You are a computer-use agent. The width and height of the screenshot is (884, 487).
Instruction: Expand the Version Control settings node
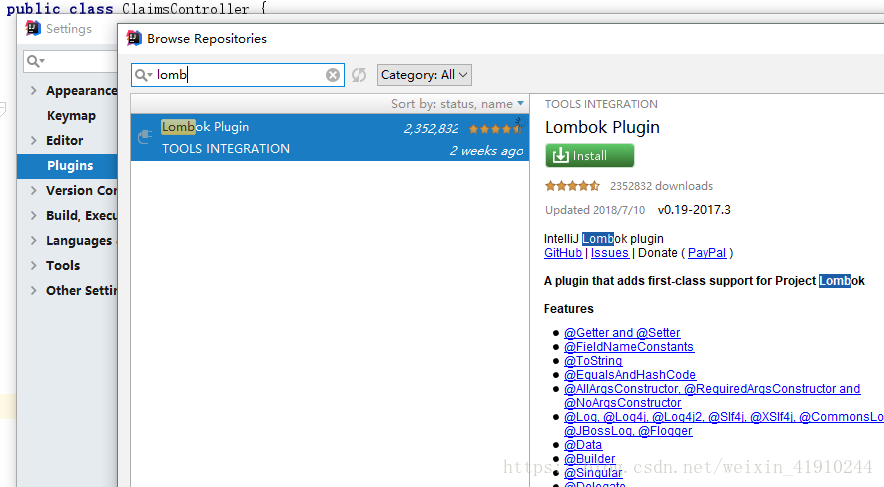(33, 191)
